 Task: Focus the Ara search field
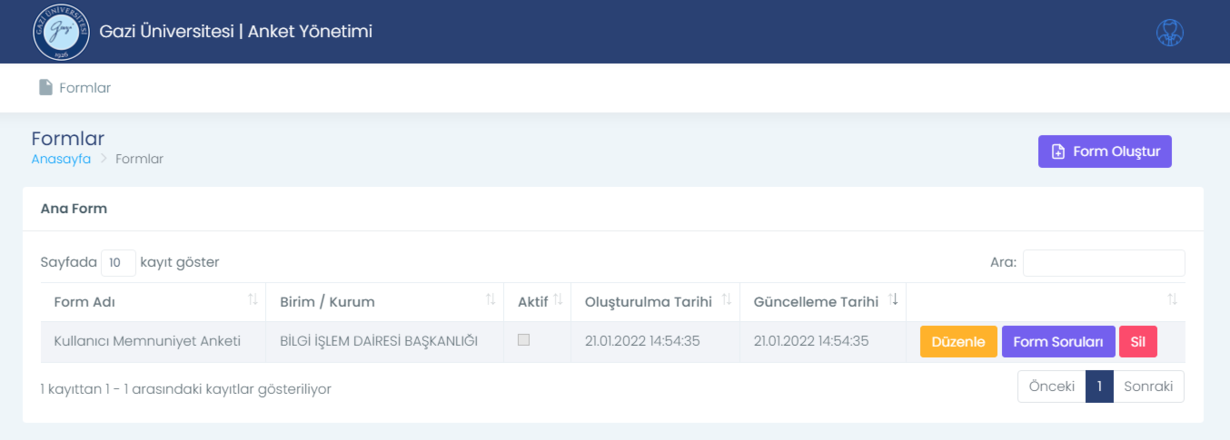(1103, 263)
